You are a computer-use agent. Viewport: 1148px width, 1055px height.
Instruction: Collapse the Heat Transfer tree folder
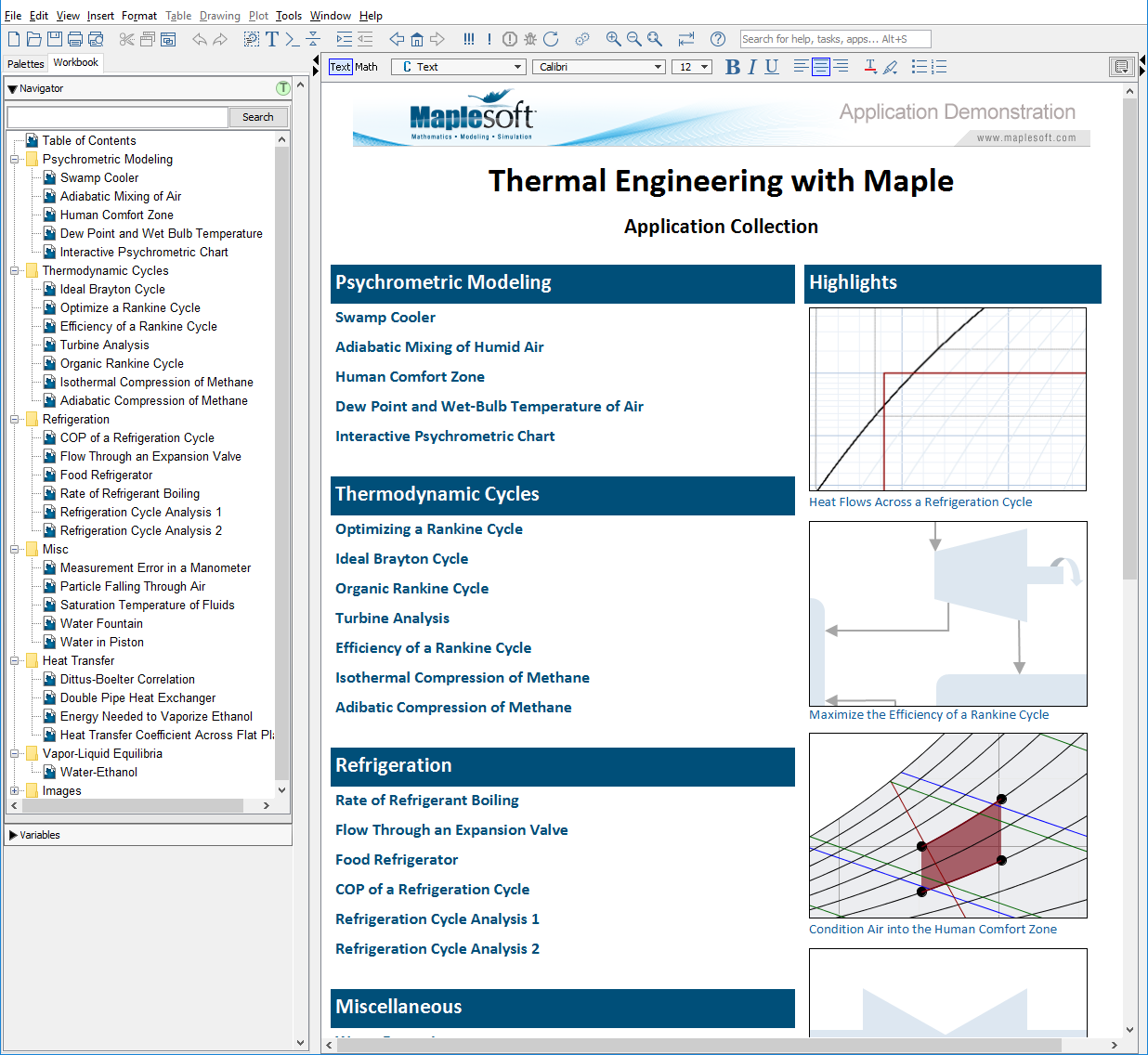coord(15,661)
